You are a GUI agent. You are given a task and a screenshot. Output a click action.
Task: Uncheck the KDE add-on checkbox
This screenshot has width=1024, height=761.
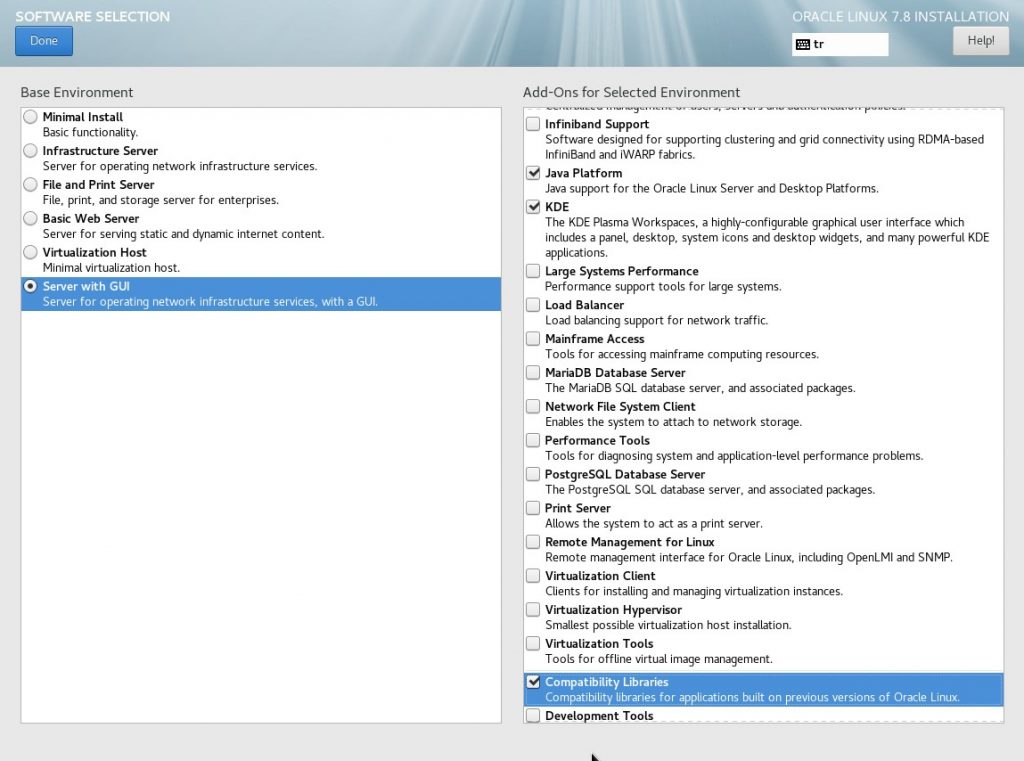[534, 207]
